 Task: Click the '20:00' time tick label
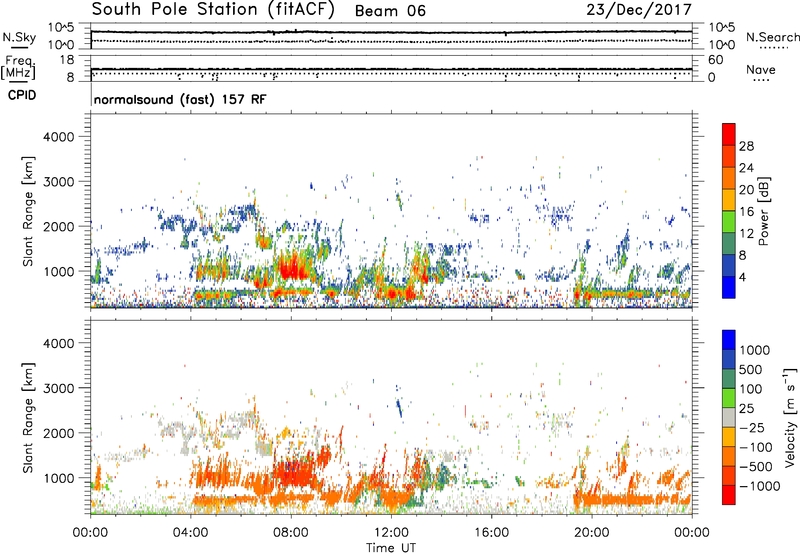[591, 533]
